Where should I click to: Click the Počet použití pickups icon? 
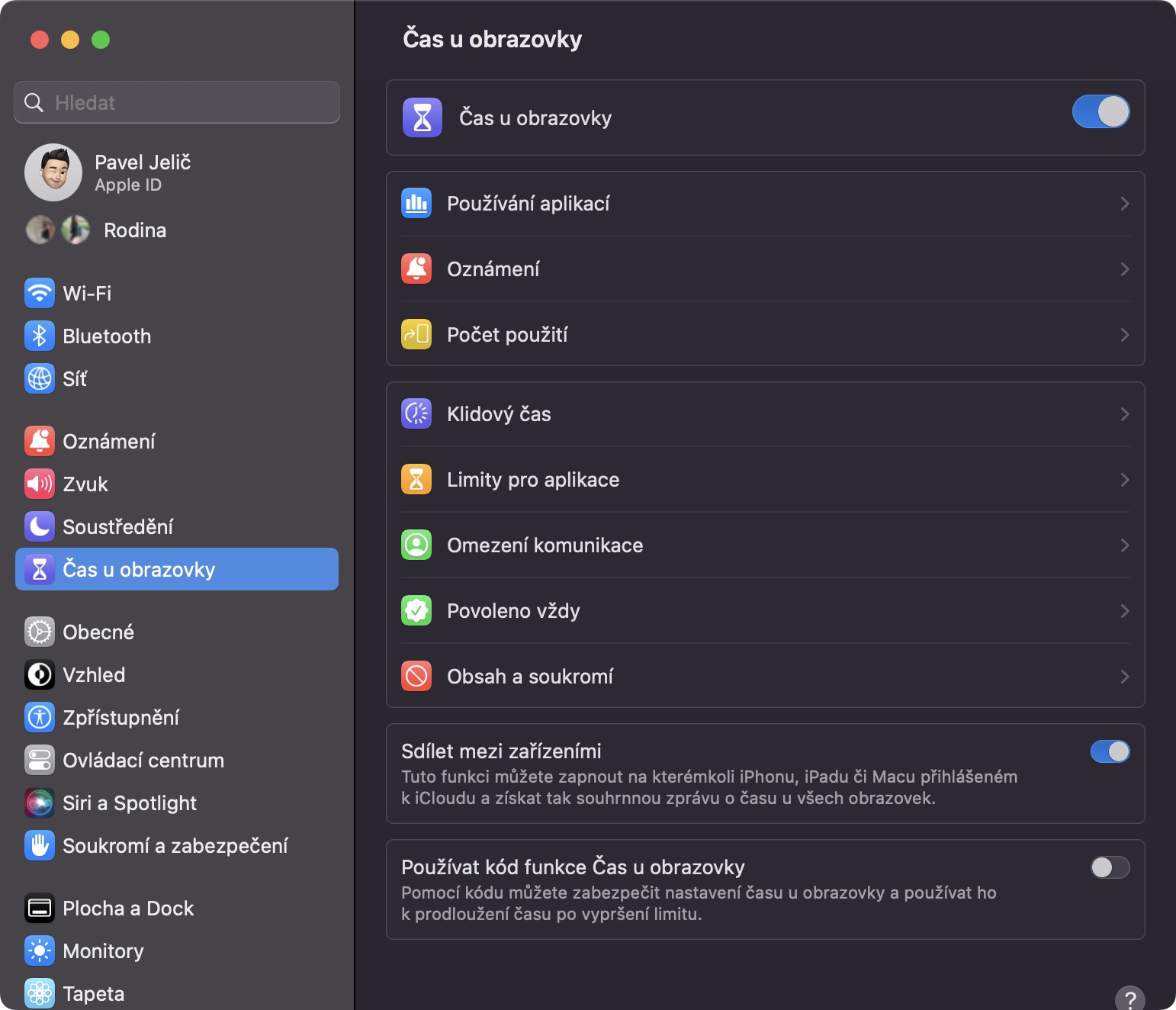click(416, 334)
